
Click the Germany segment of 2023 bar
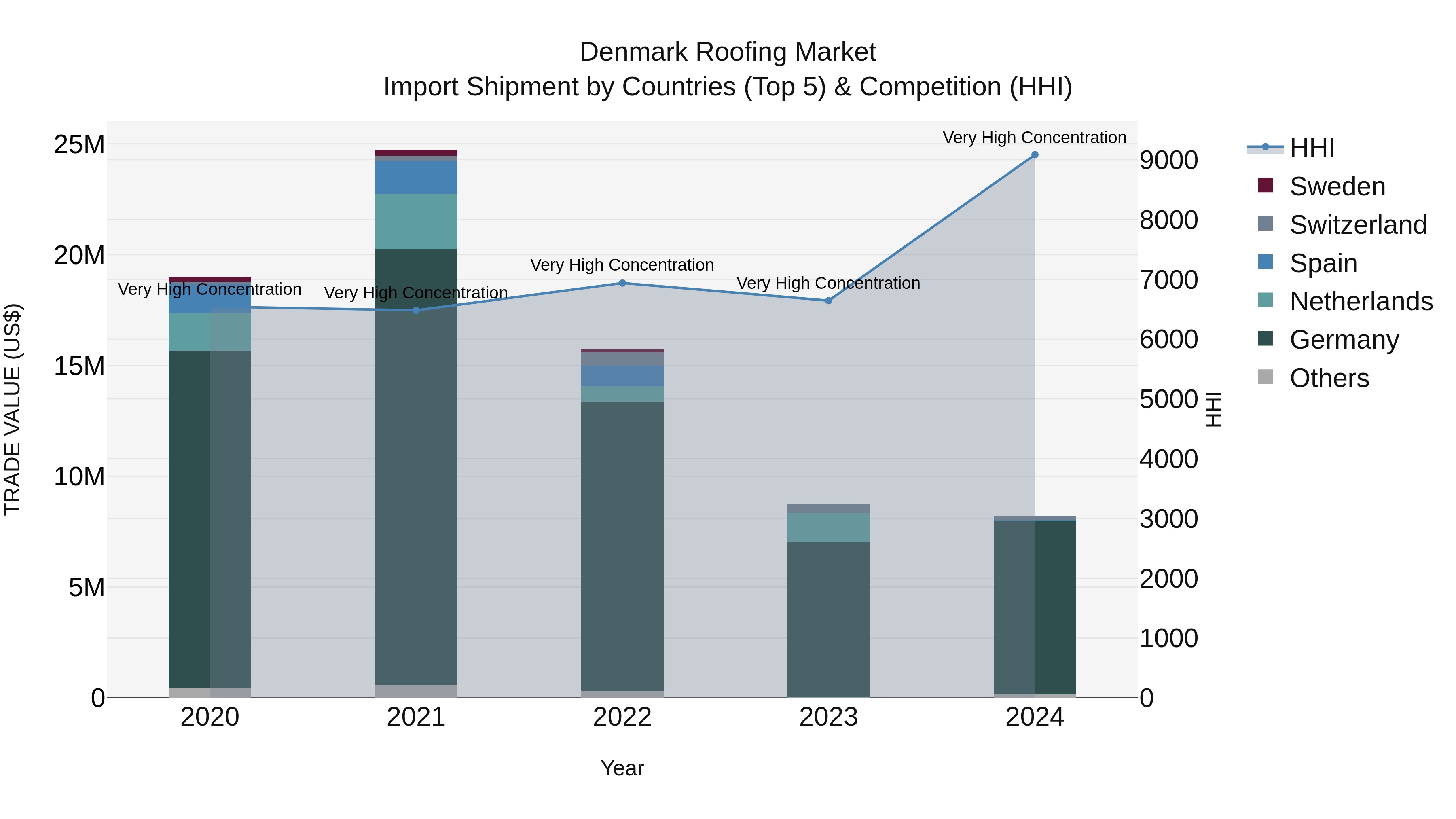[x=829, y=620]
